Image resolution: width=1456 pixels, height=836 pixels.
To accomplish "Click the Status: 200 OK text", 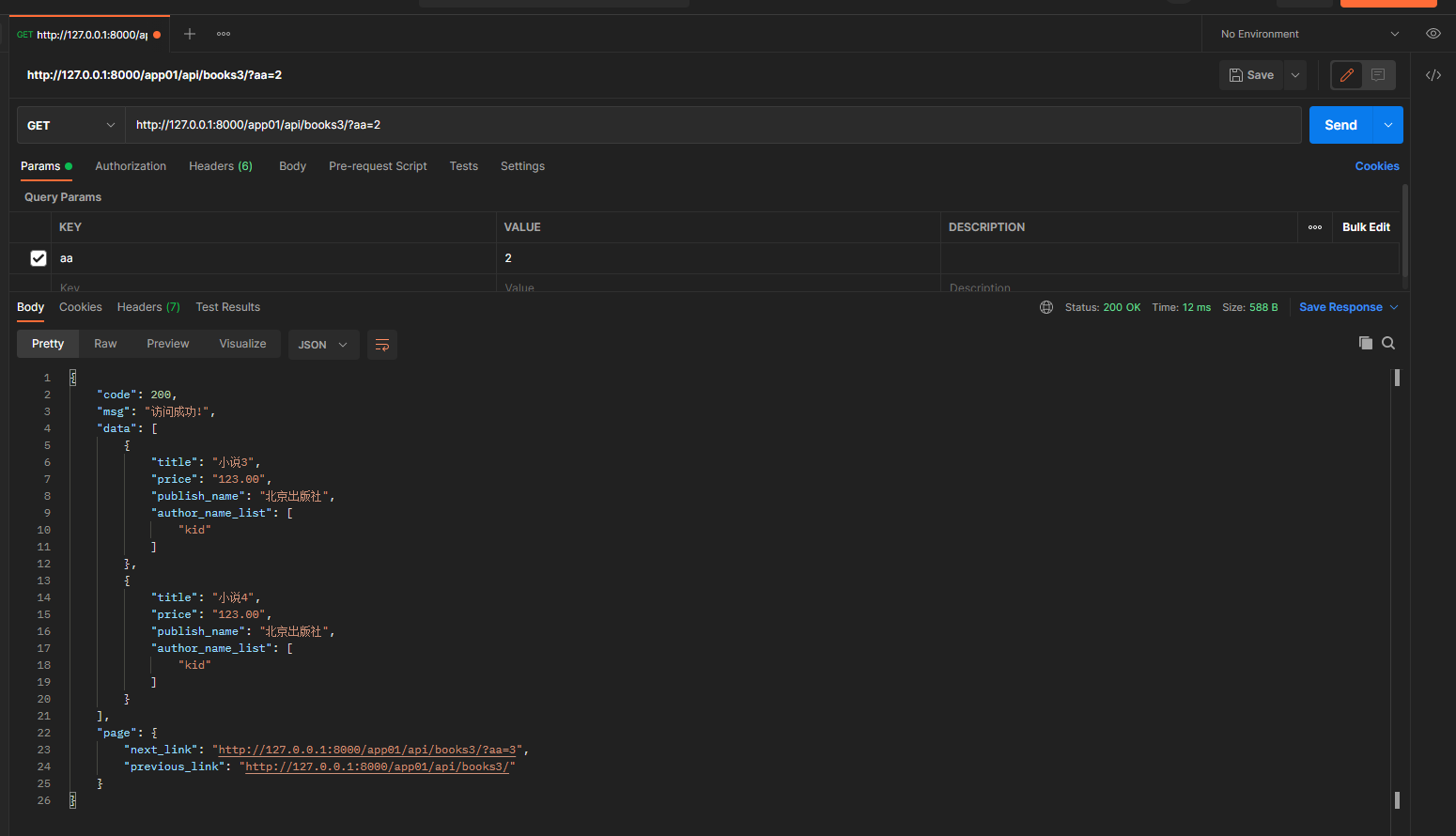I will [x=1103, y=307].
